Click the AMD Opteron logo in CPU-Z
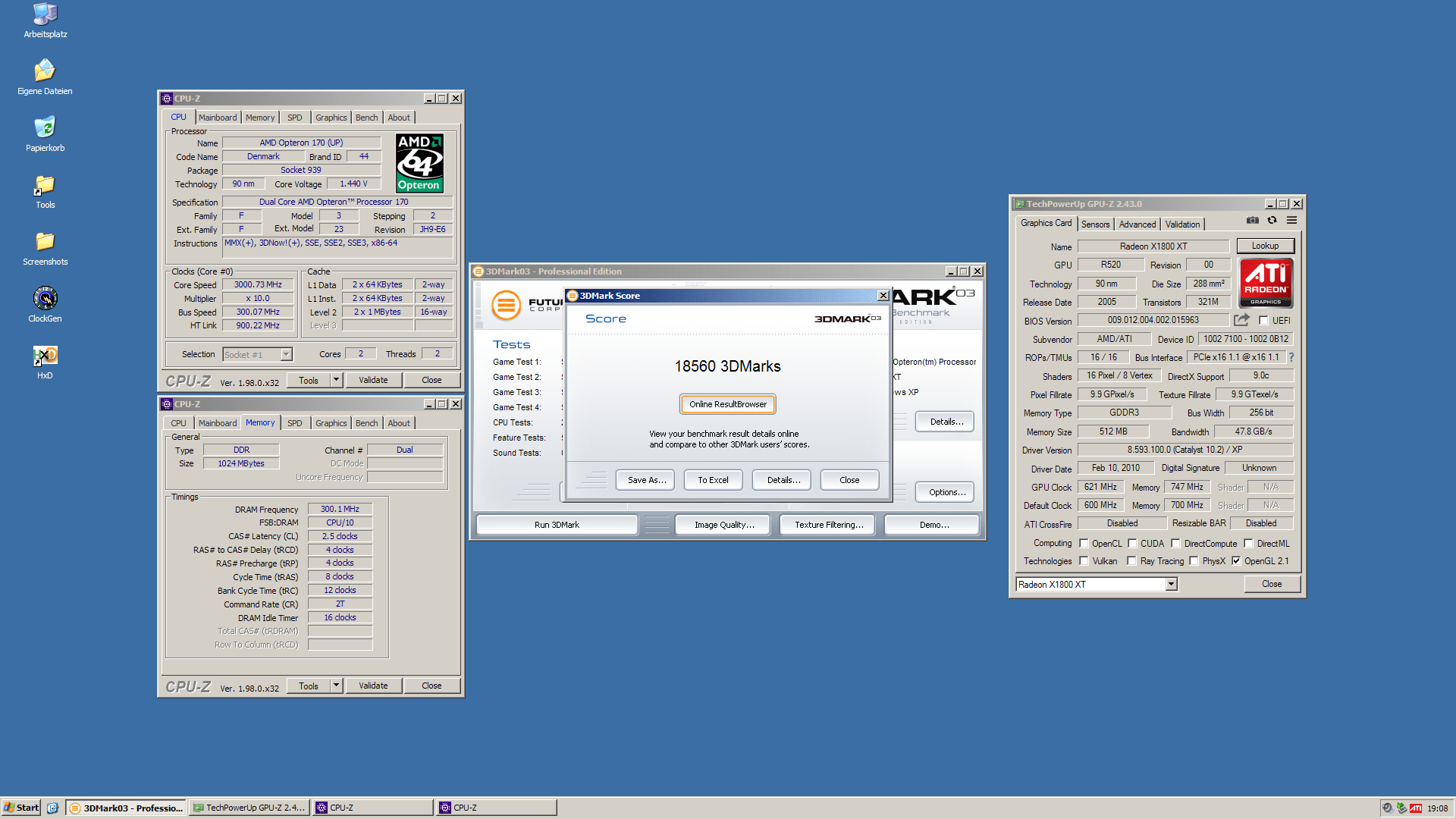 click(419, 163)
